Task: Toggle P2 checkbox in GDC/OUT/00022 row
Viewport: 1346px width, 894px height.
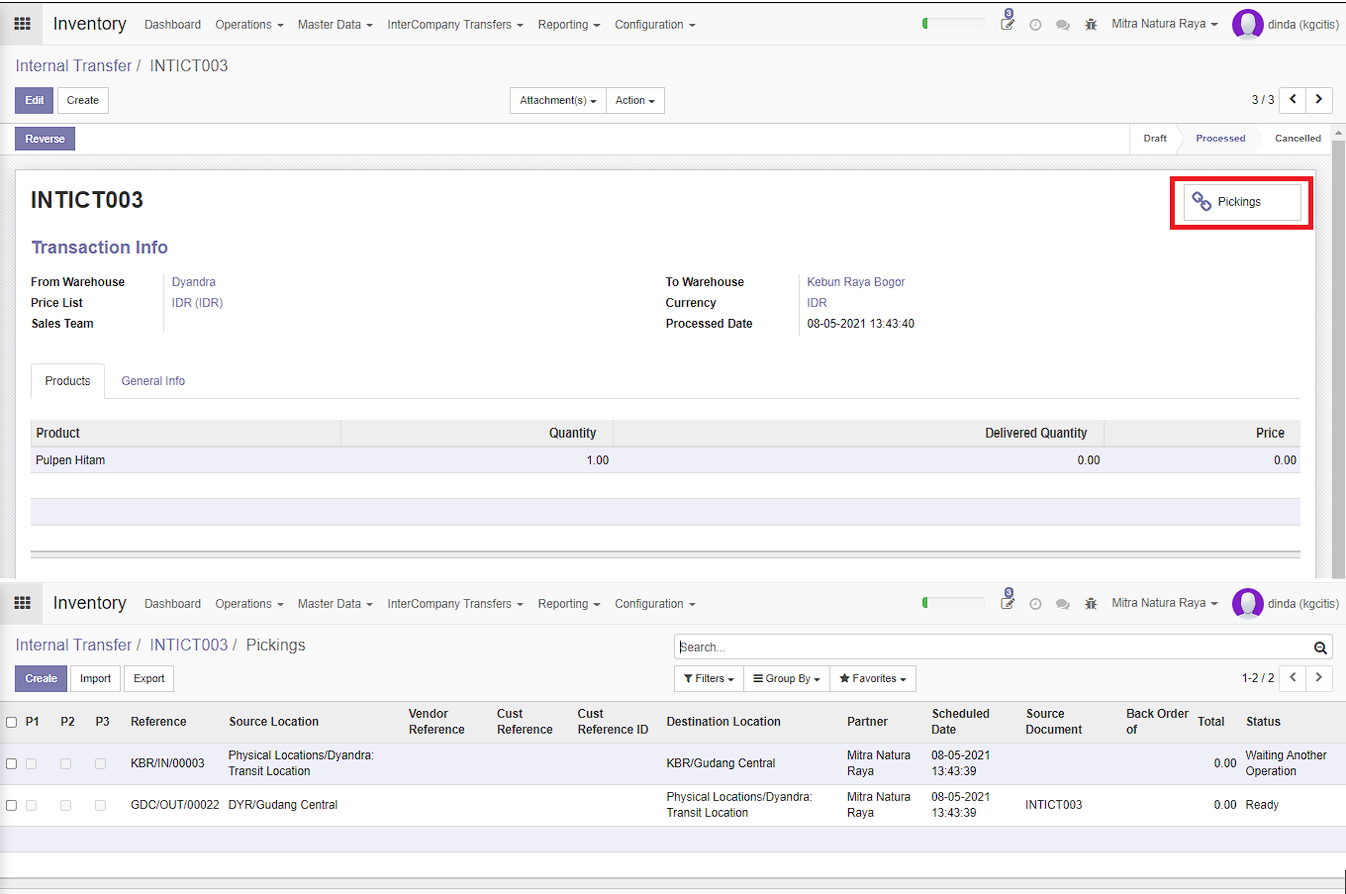Action: [66, 805]
